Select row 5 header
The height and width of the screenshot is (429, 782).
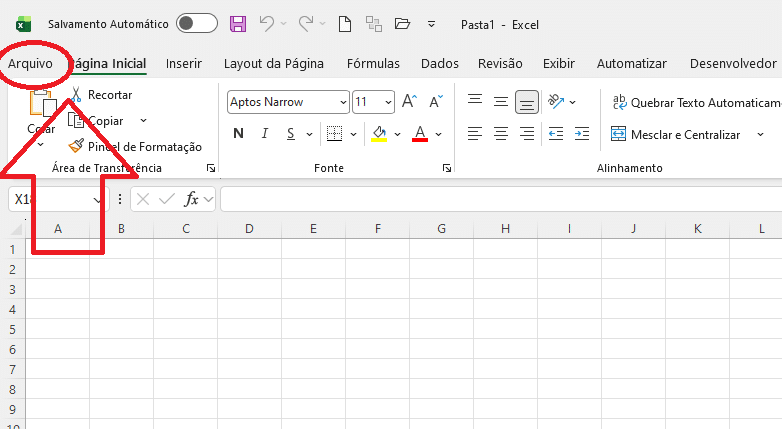tap(12, 329)
